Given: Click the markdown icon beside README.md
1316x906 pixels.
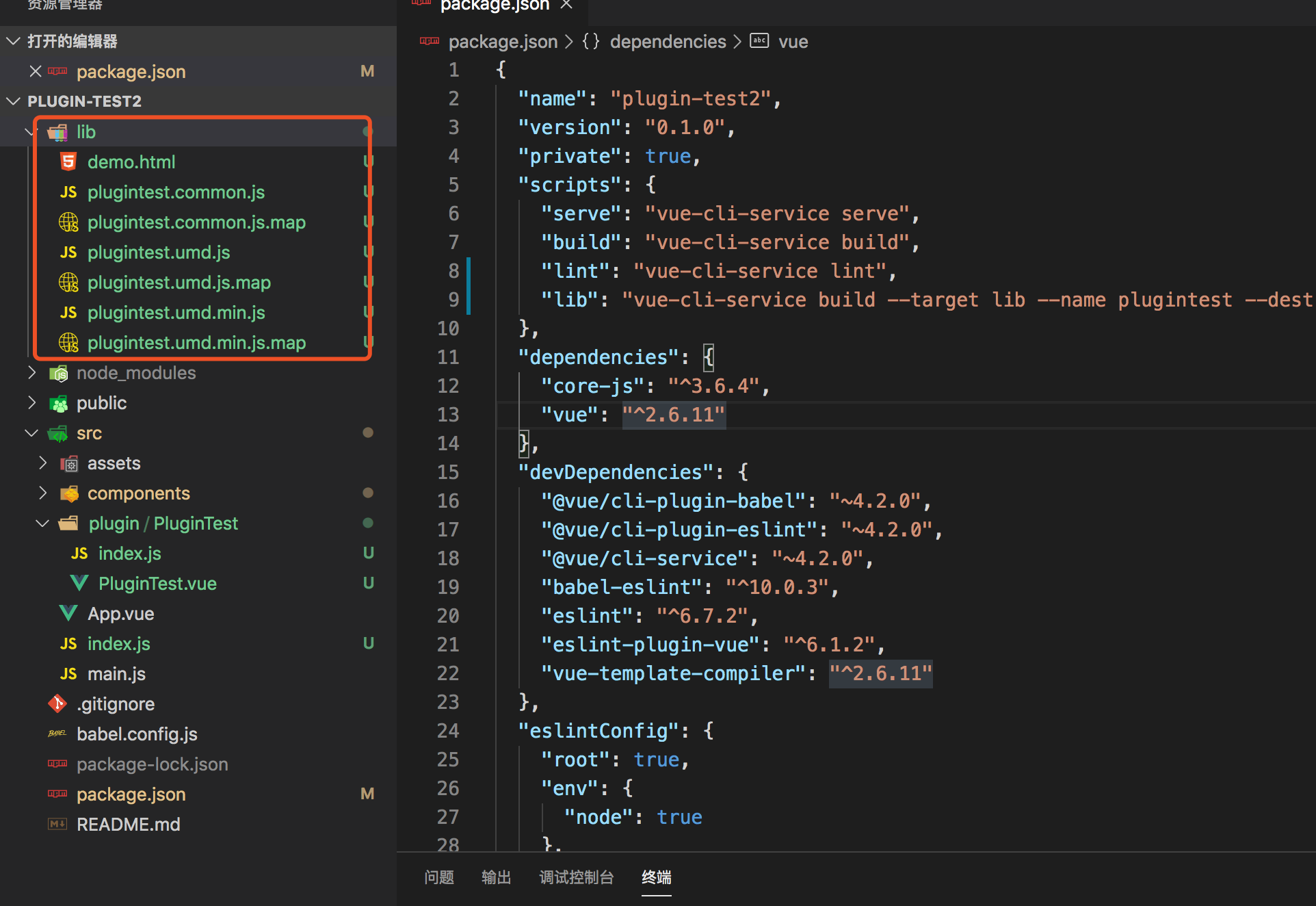Looking at the screenshot, I should 57,824.
